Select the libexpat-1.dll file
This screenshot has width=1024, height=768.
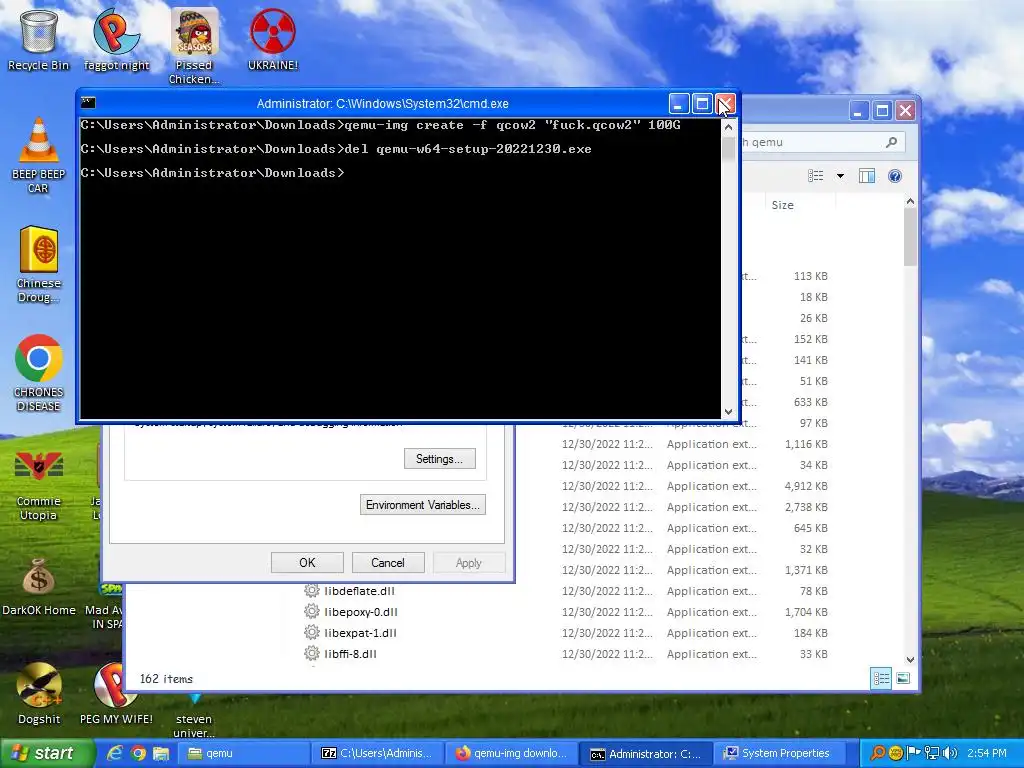(x=360, y=633)
